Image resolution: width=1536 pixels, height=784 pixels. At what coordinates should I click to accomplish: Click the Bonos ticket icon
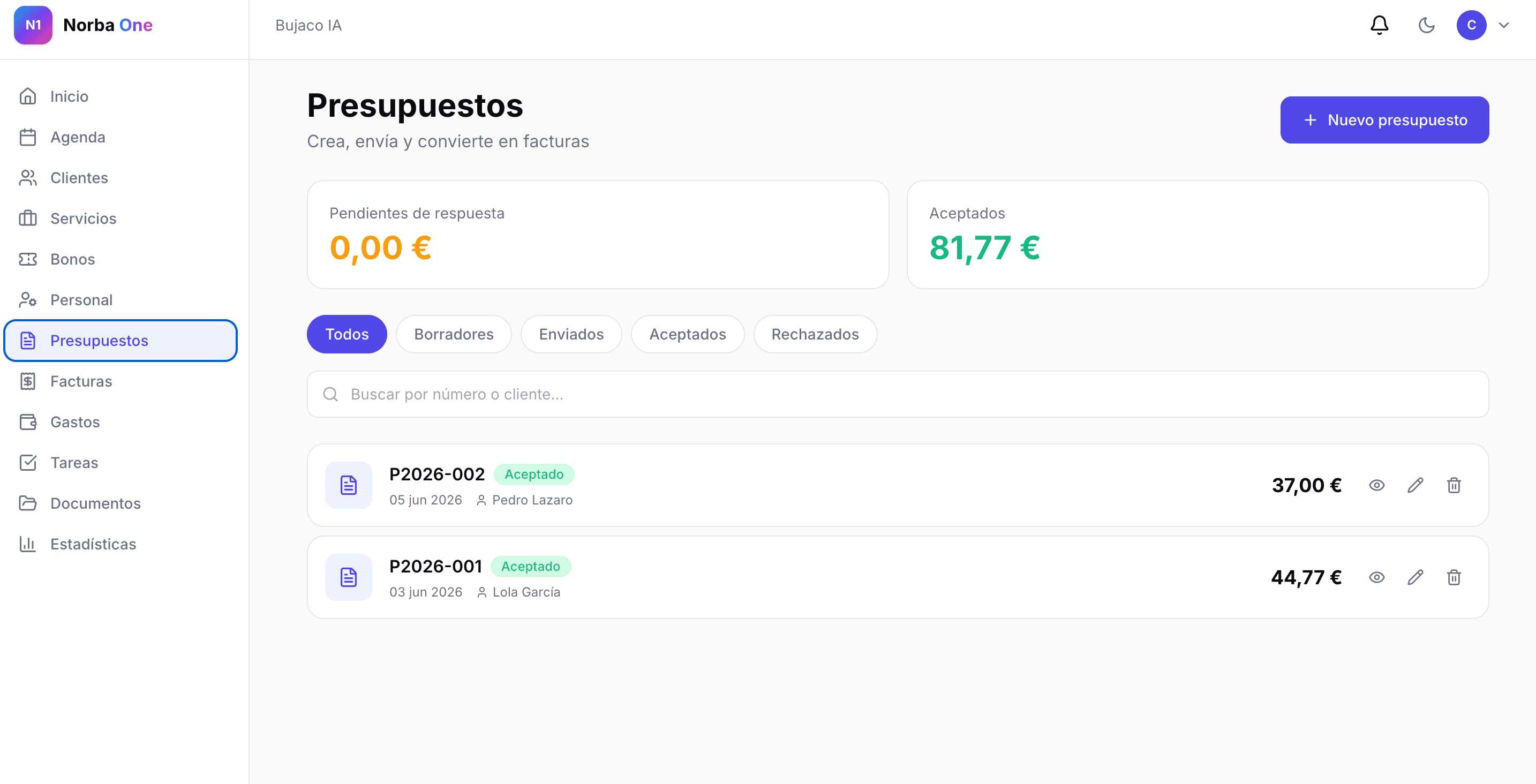pyautogui.click(x=27, y=259)
